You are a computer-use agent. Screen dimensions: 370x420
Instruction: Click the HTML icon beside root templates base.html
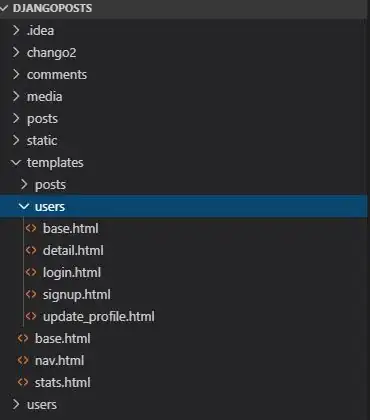click(x=23, y=338)
